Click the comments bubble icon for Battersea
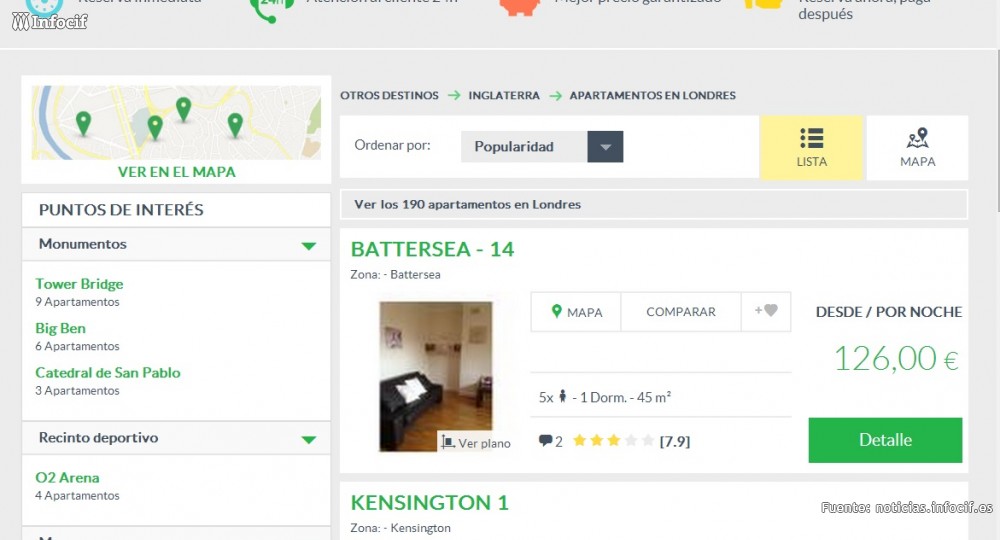Image resolution: width=1000 pixels, height=540 pixels. pos(545,441)
